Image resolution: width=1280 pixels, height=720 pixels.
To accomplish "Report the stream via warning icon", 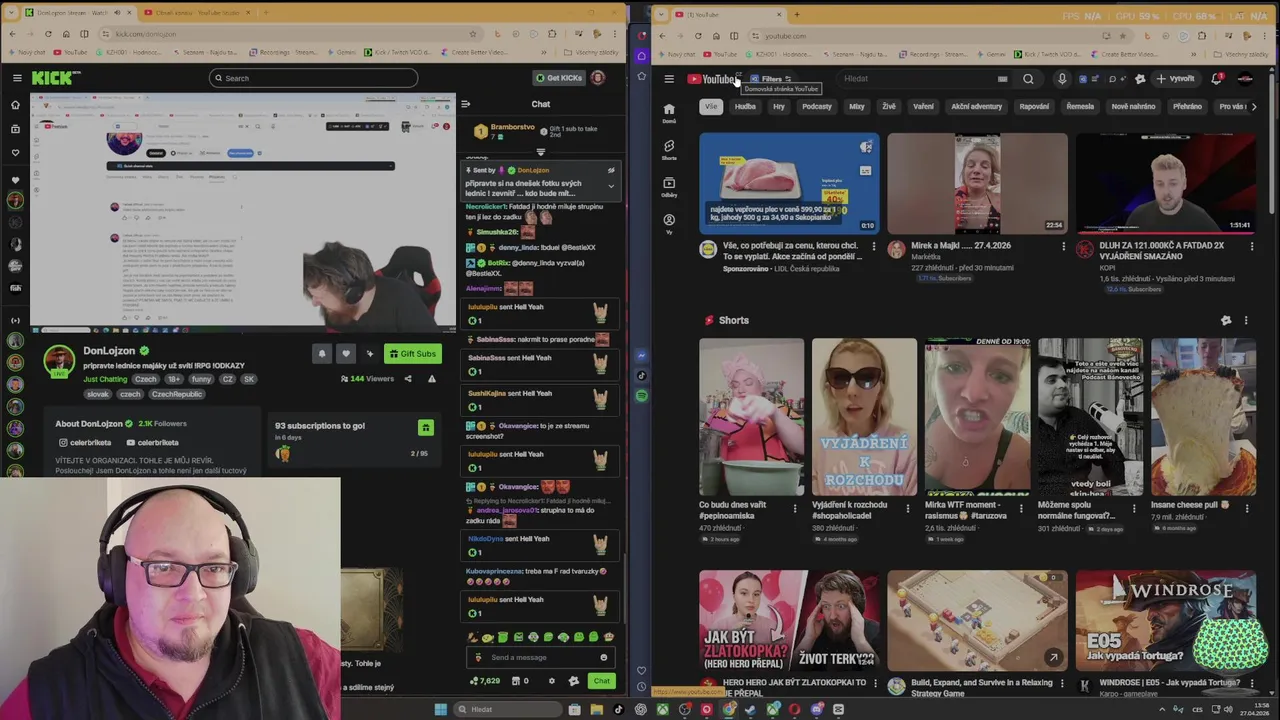I will pos(432,379).
